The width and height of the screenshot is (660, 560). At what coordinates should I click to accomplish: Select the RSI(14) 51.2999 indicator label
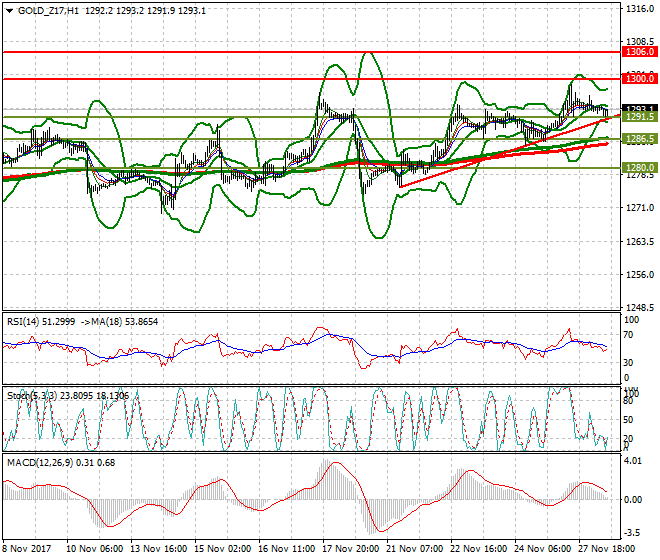pyautogui.click(x=41, y=322)
